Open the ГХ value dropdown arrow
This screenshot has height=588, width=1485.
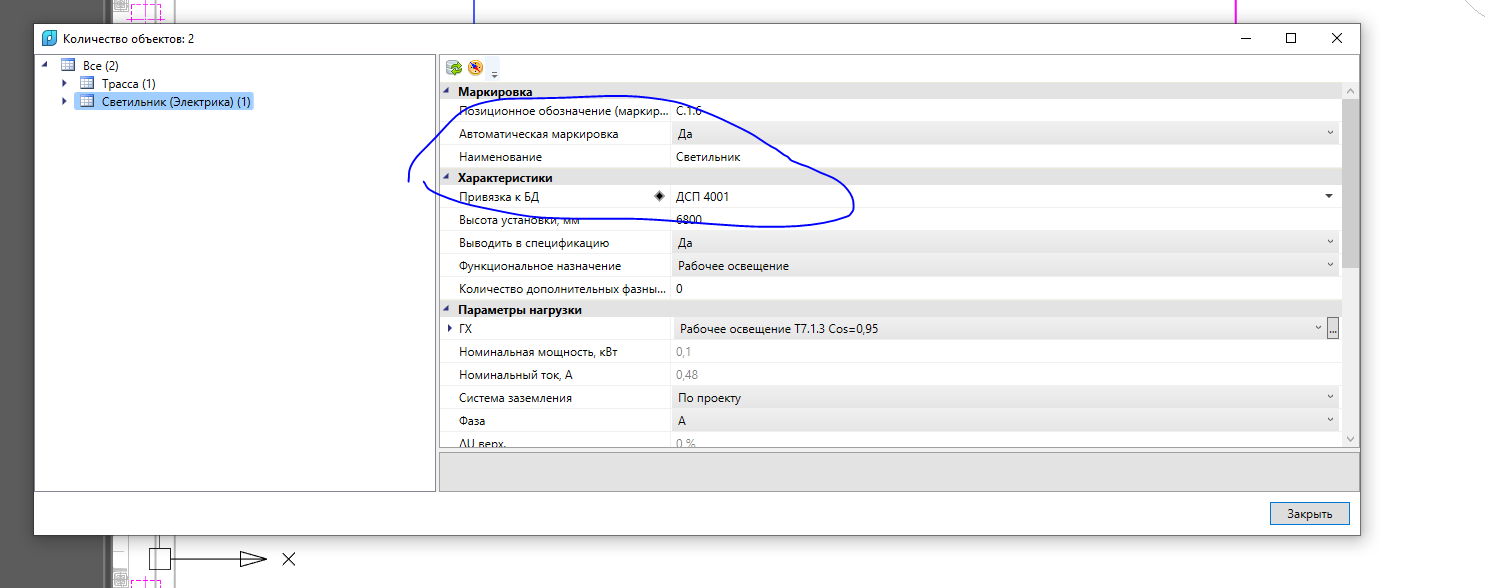point(1318,328)
